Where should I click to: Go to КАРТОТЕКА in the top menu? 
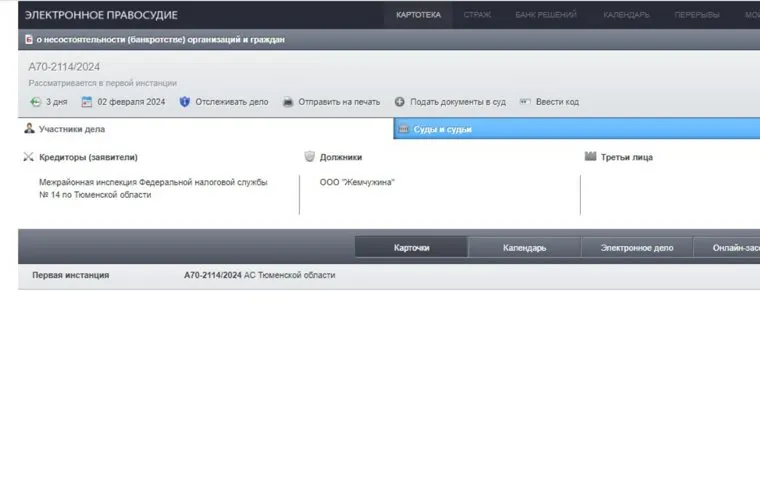pyautogui.click(x=418, y=15)
